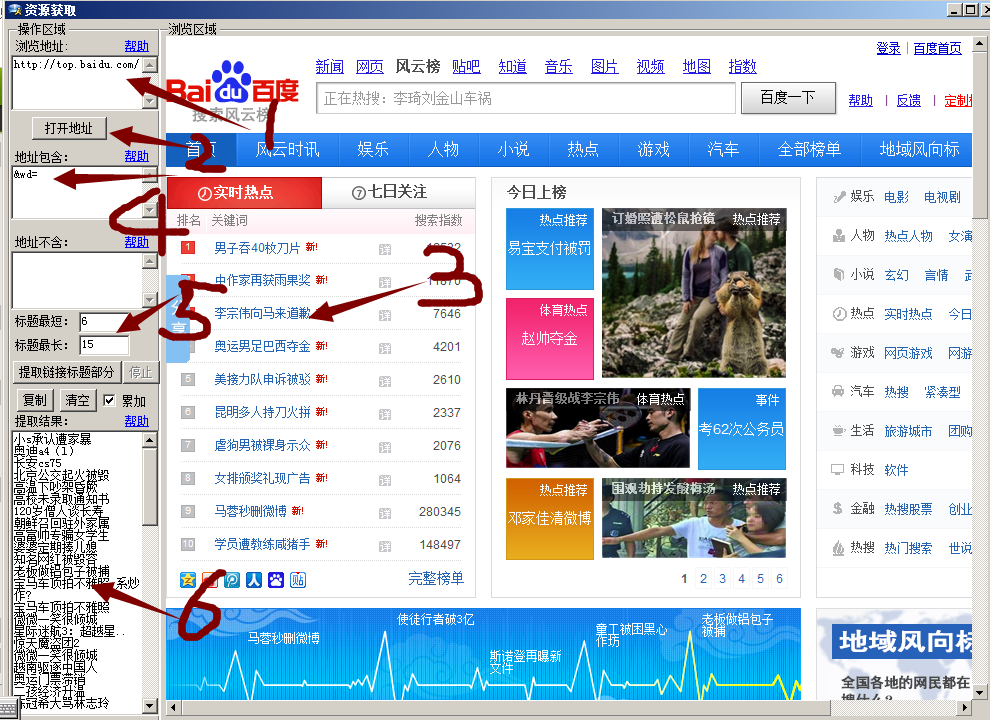Click the Tieba share icon
Viewport: 990px width, 720px height.
(298, 579)
